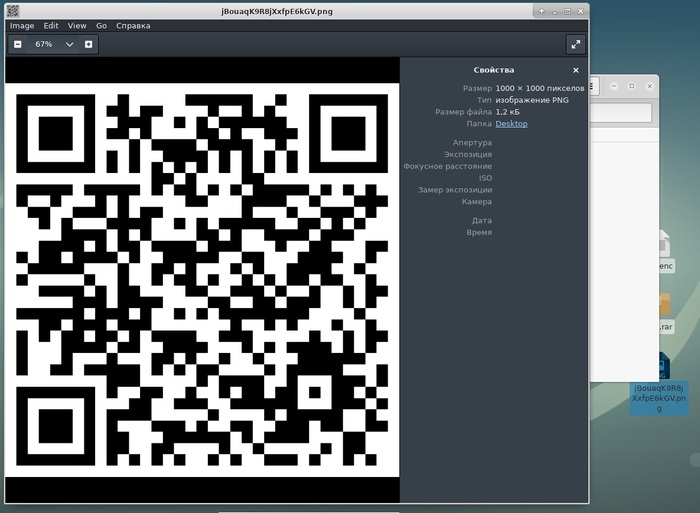
Task: Zoom in using the plus button
Action: [x=89, y=44]
